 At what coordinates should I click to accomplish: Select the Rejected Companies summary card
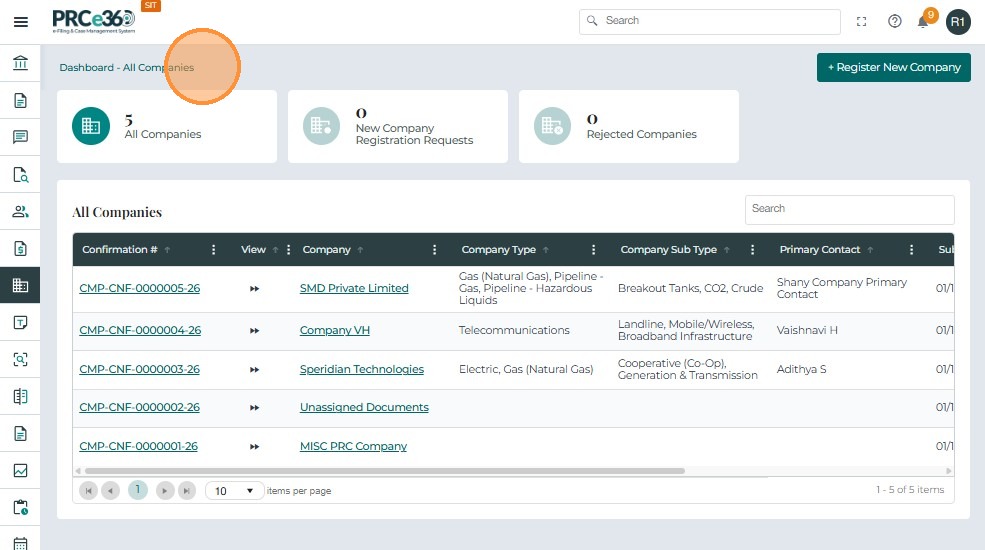628,126
